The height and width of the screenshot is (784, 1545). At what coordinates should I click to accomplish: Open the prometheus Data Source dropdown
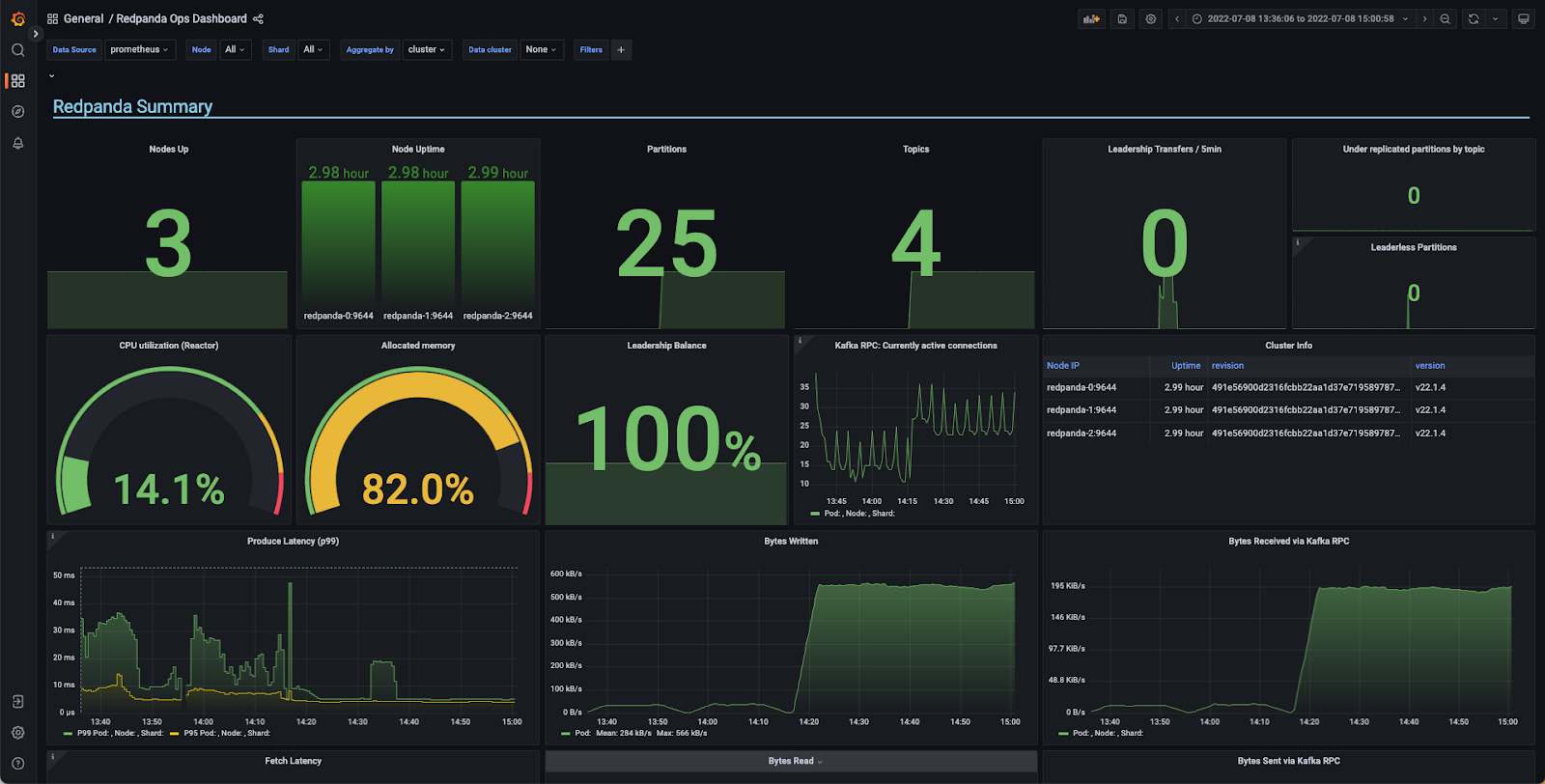pos(139,49)
